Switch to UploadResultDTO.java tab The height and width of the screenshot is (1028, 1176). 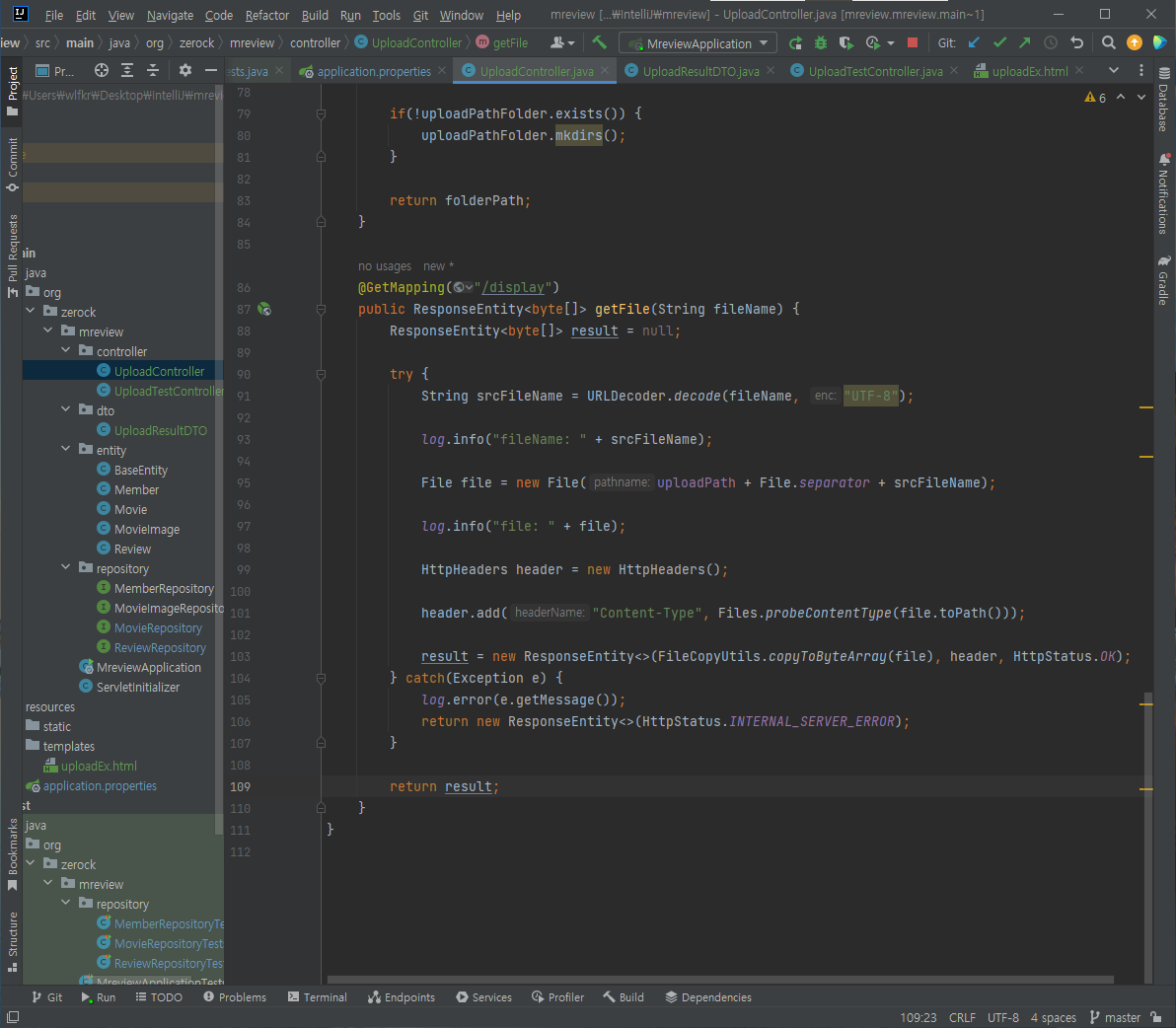click(700, 71)
